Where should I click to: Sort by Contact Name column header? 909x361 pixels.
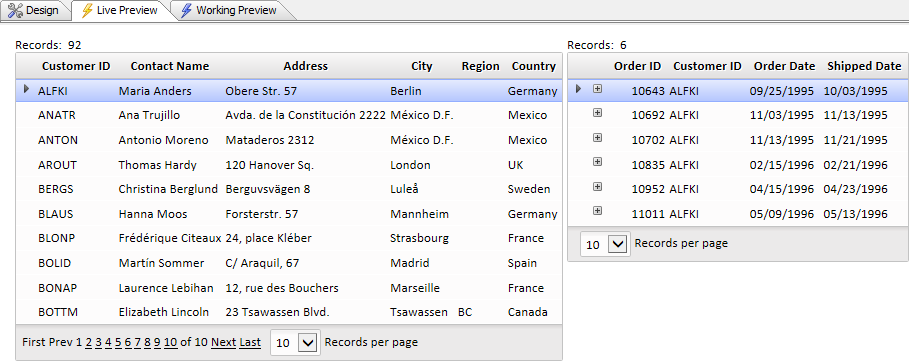click(170, 66)
